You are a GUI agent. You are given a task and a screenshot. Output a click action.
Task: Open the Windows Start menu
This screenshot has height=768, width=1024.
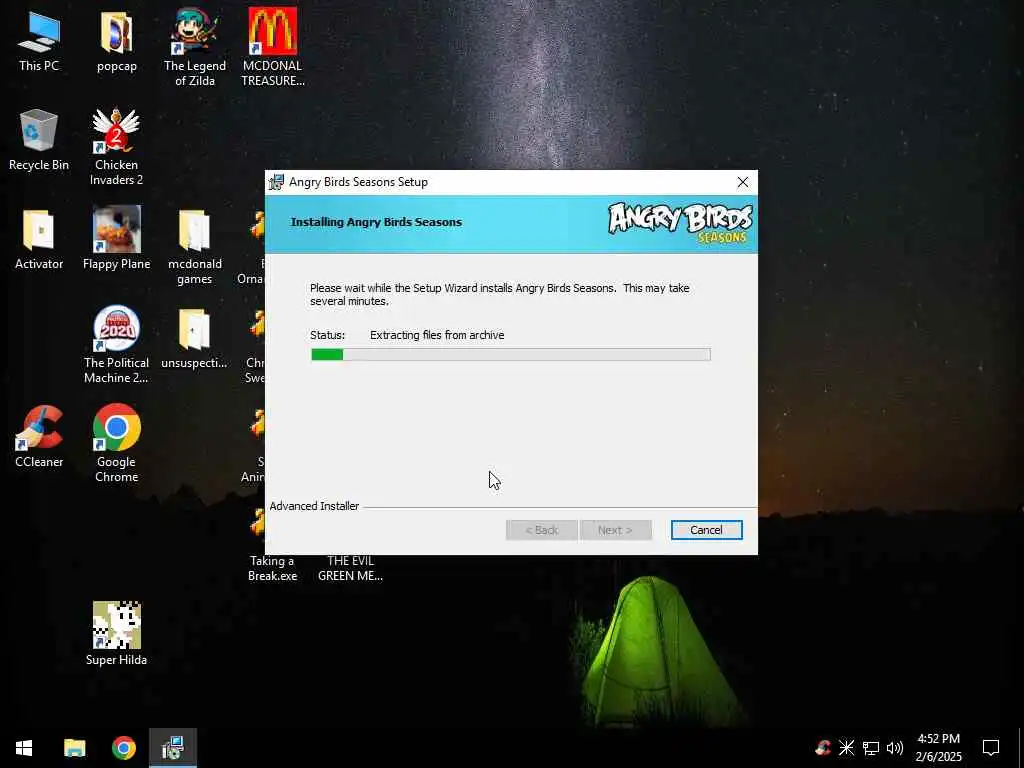(x=24, y=748)
